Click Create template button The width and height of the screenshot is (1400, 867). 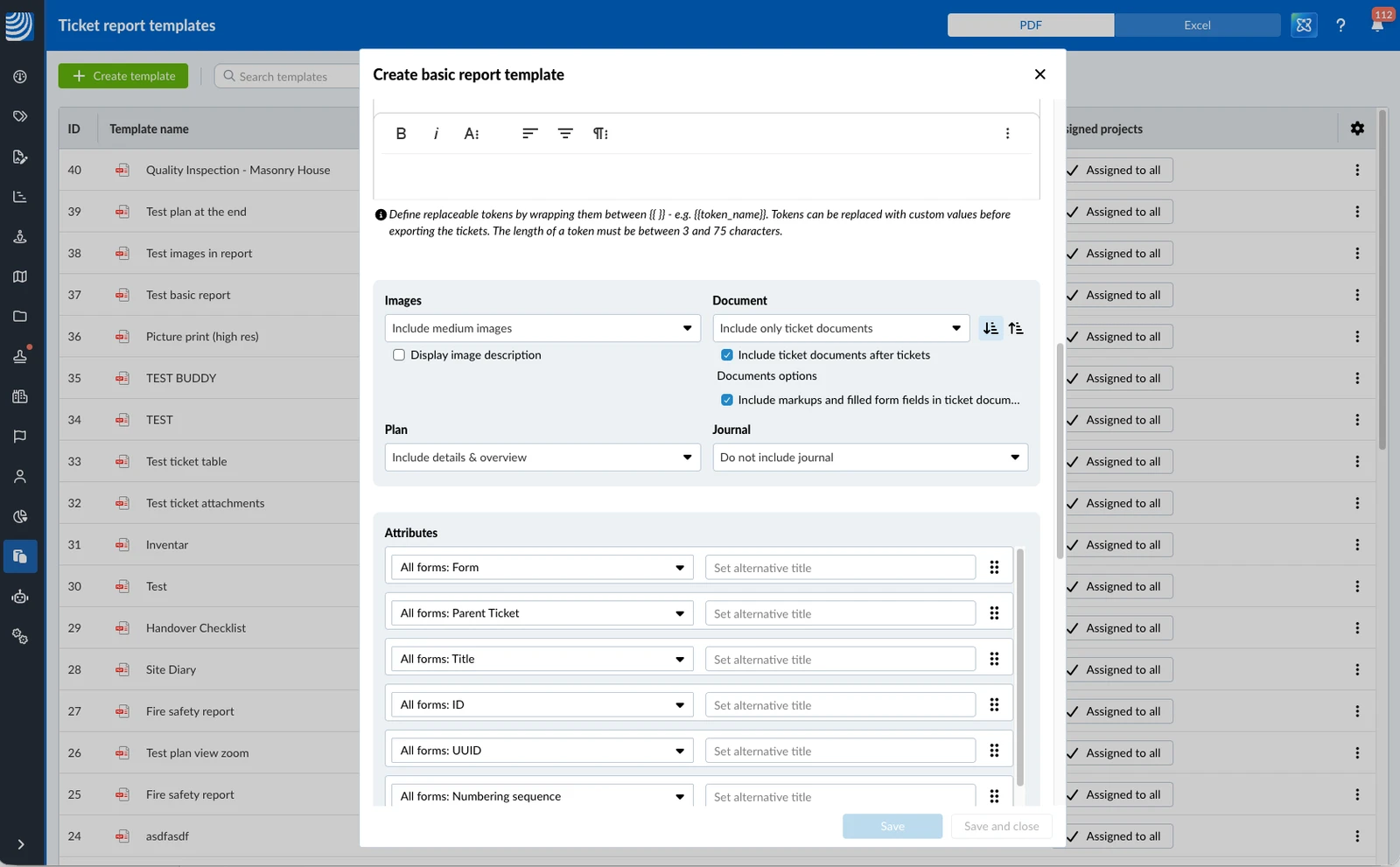[x=123, y=76]
